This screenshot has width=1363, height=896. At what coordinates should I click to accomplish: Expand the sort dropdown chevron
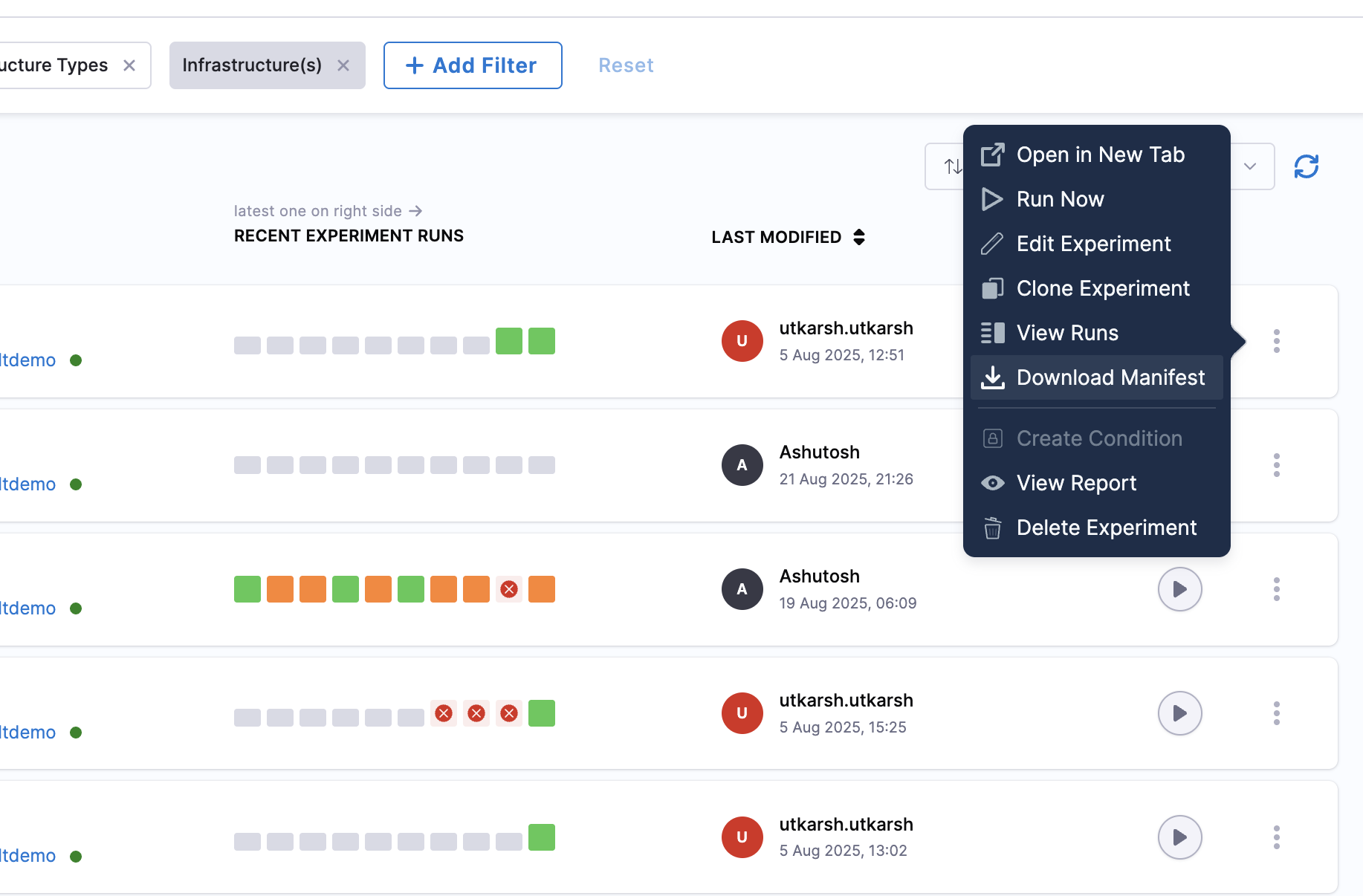(x=1250, y=166)
